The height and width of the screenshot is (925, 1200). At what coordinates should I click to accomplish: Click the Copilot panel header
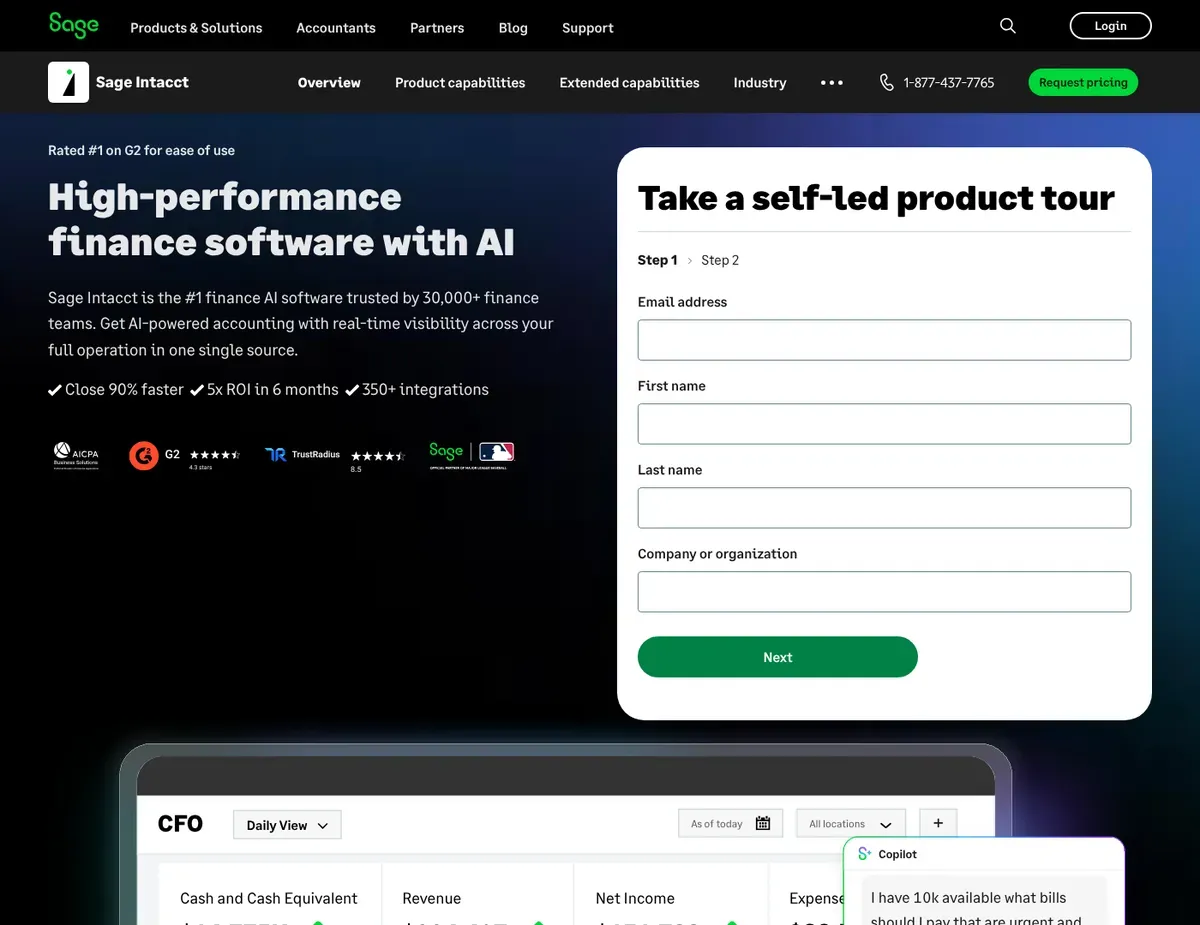tap(985, 854)
